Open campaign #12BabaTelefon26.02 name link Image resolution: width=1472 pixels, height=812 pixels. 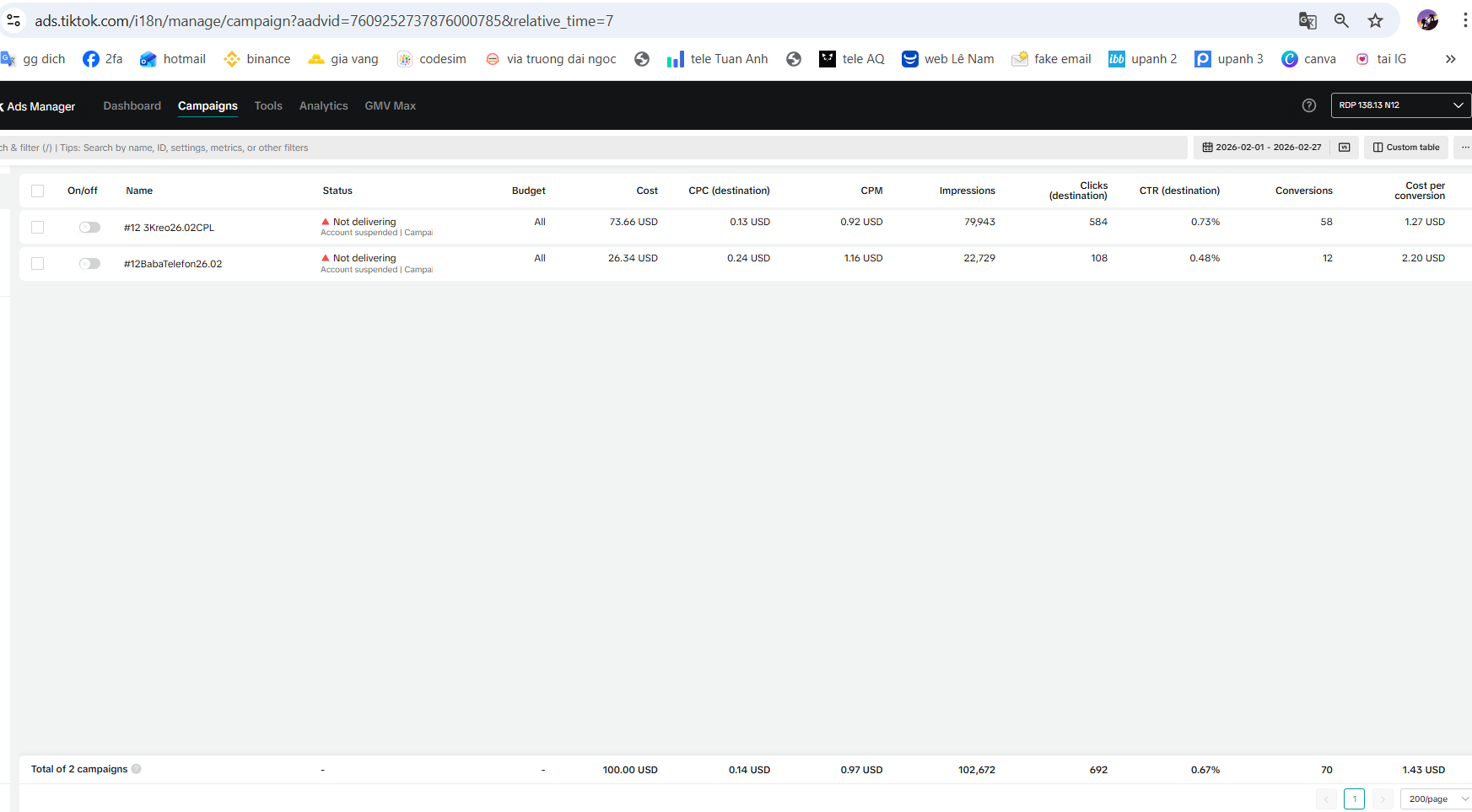[173, 264]
